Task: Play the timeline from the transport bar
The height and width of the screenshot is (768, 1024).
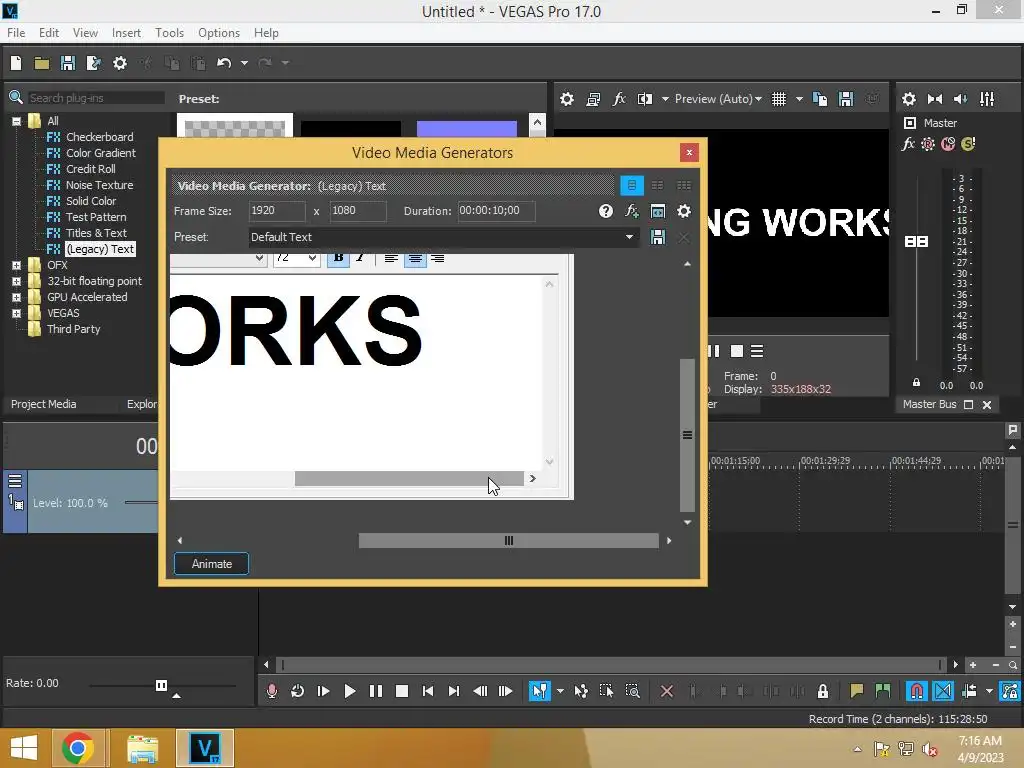Action: coord(349,691)
